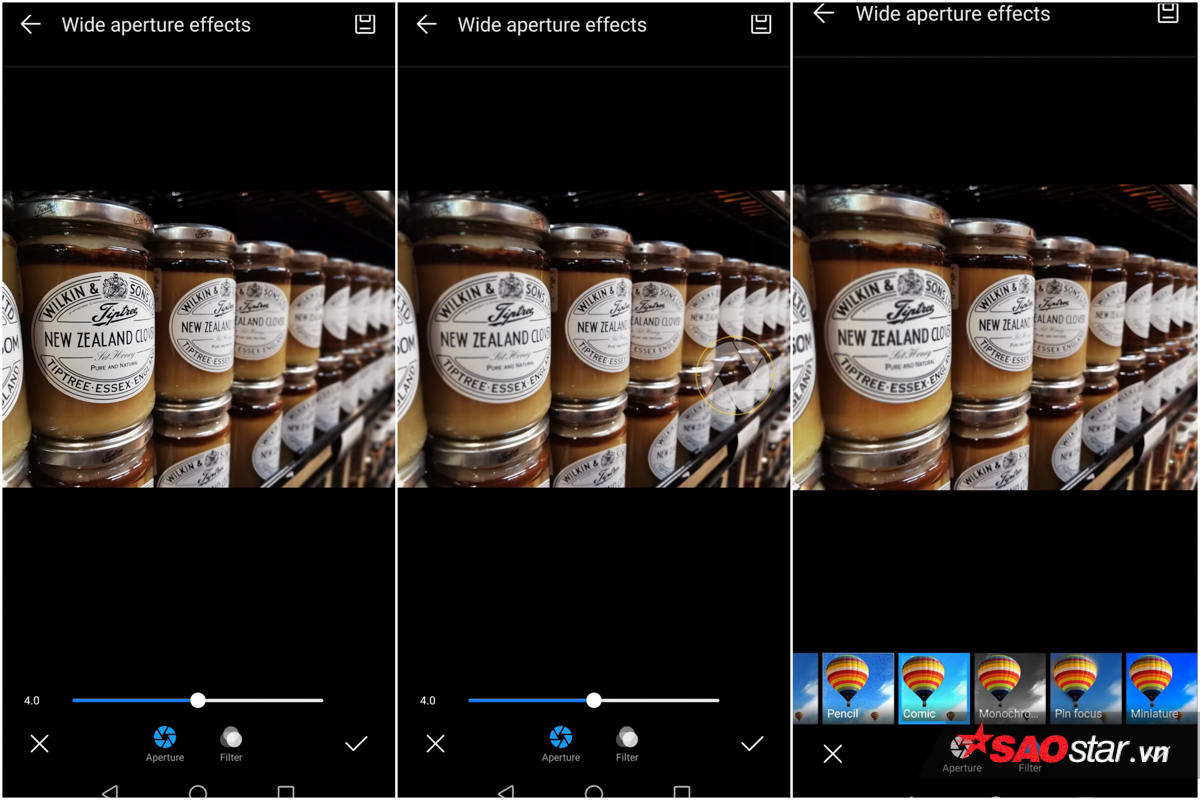Image resolution: width=1200 pixels, height=800 pixels.
Task: Choose the Miniature filter thumbnail
Action: pos(1161,688)
